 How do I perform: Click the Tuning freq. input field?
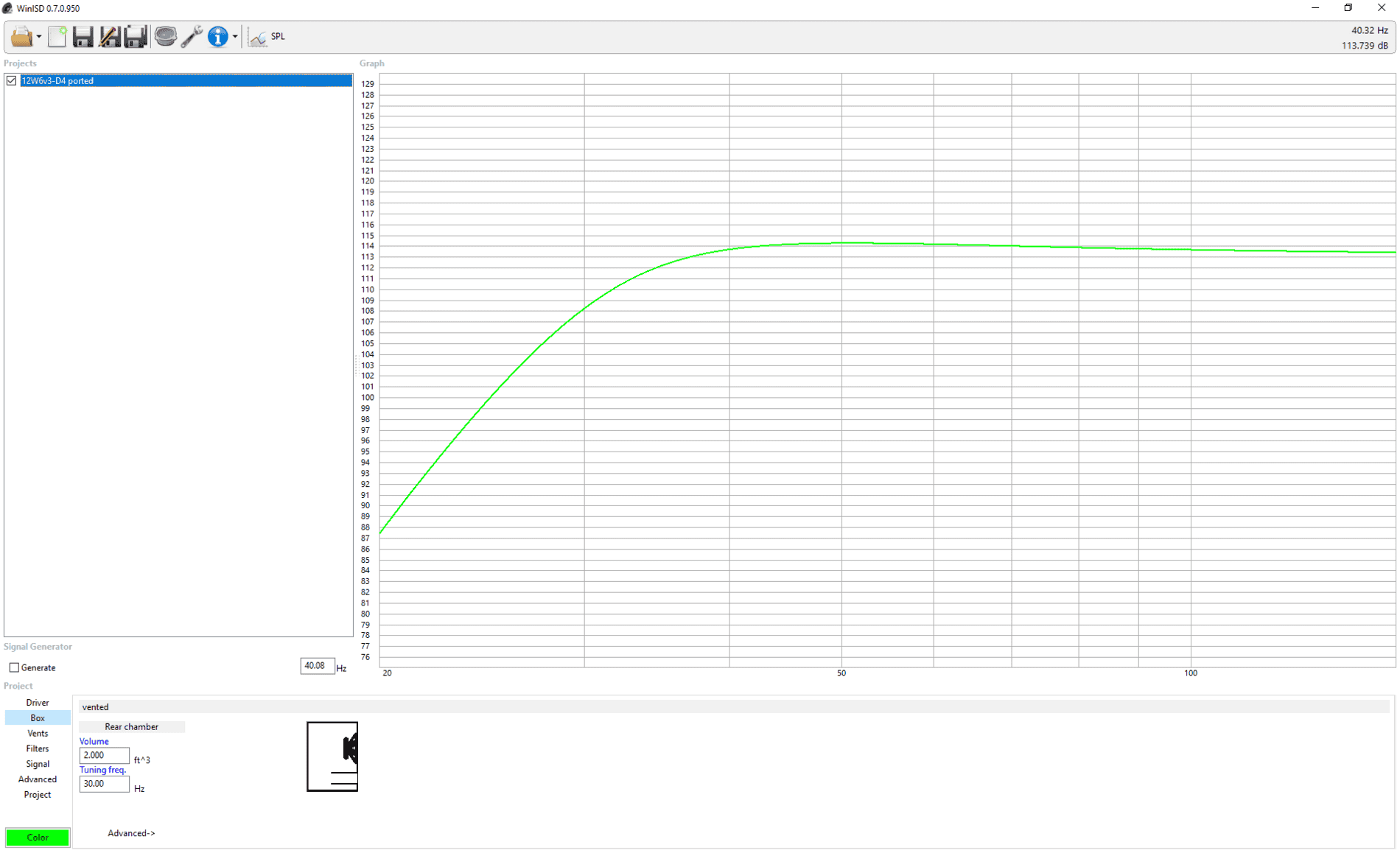[x=104, y=784]
